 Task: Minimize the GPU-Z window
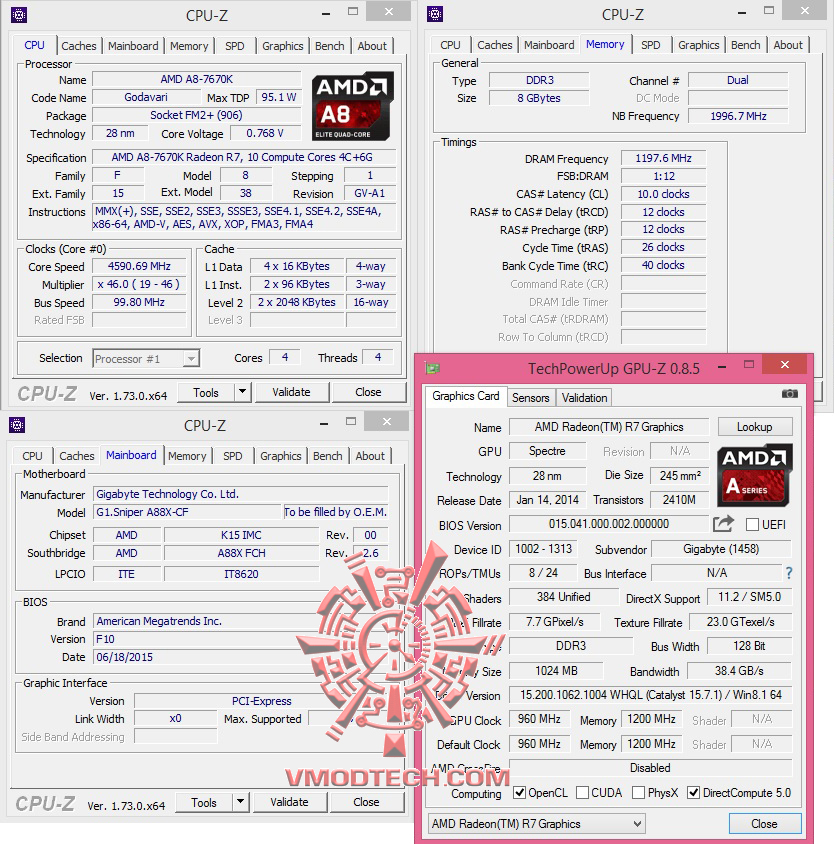tap(722, 367)
